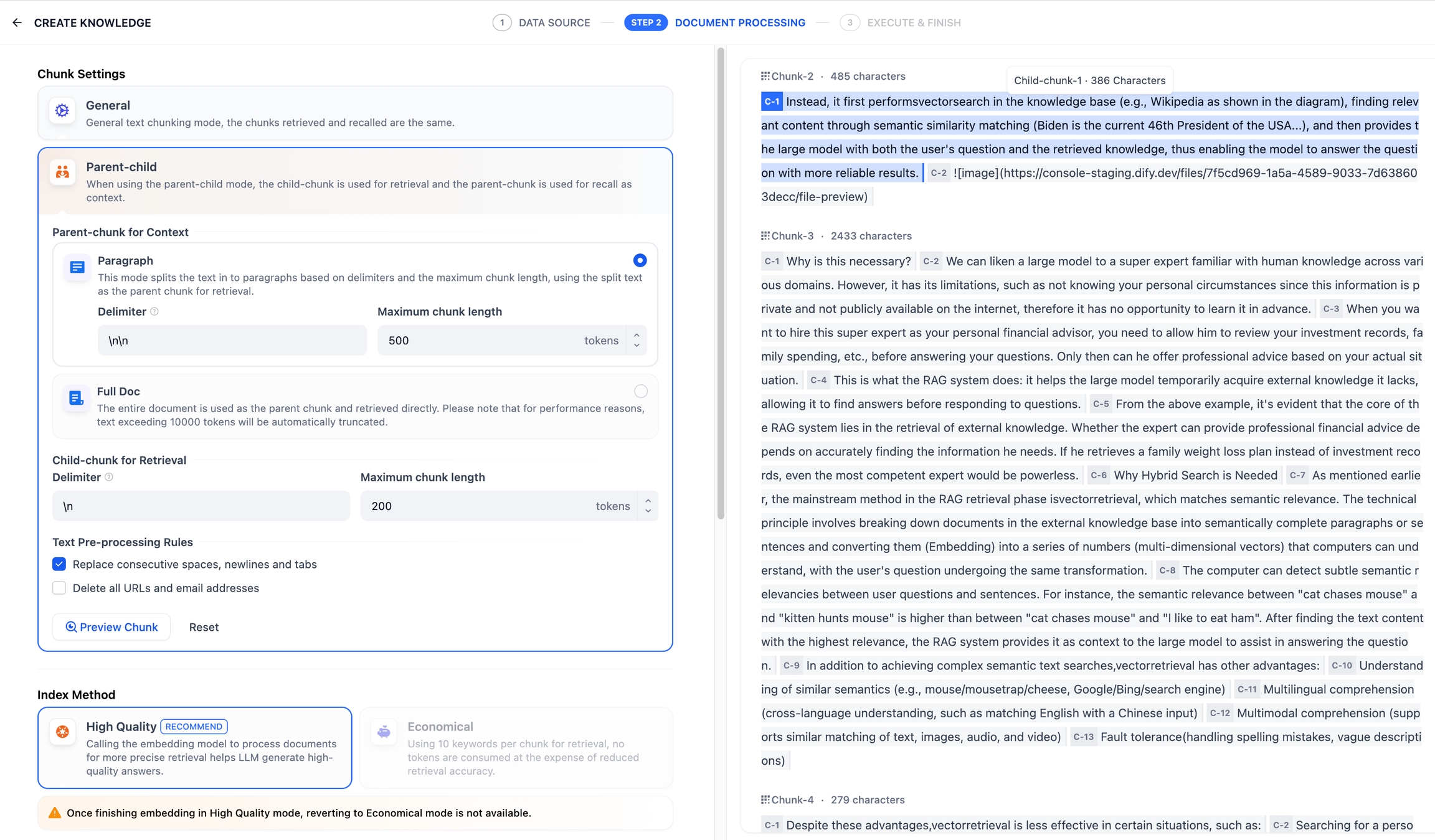Go to Execute & Finish step
Image resolution: width=1435 pixels, height=840 pixels.
[x=901, y=22]
